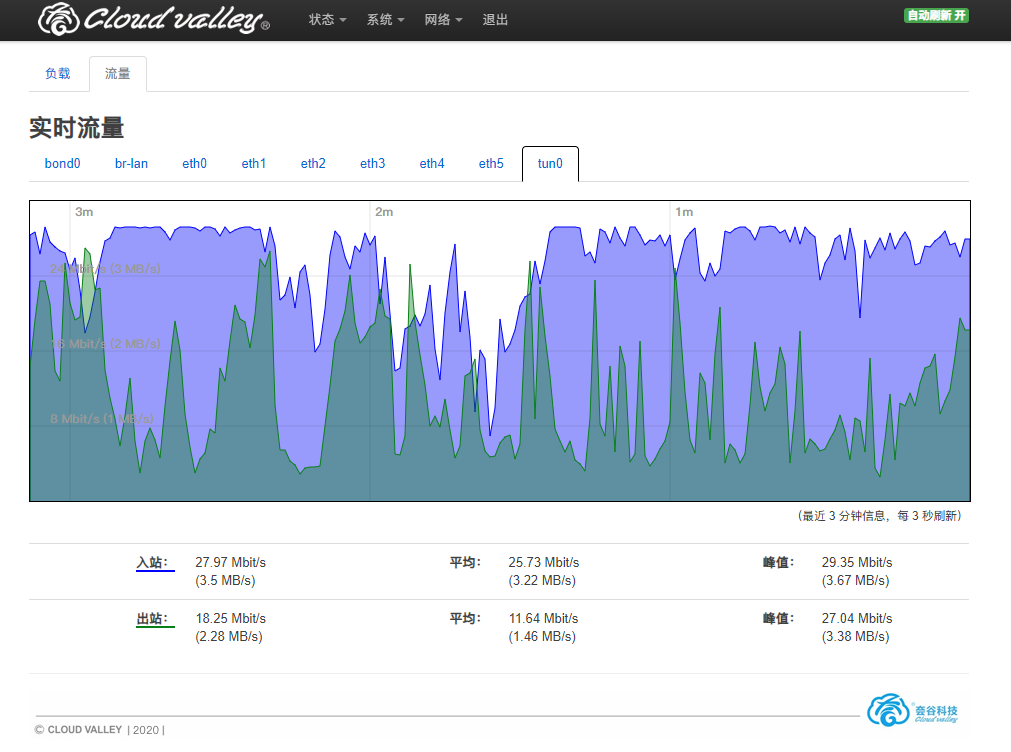Screen dimensions: 1011x752
Task: Toggle the auto-refresh (自动刷新) indicator
Action: tap(936, 16)
